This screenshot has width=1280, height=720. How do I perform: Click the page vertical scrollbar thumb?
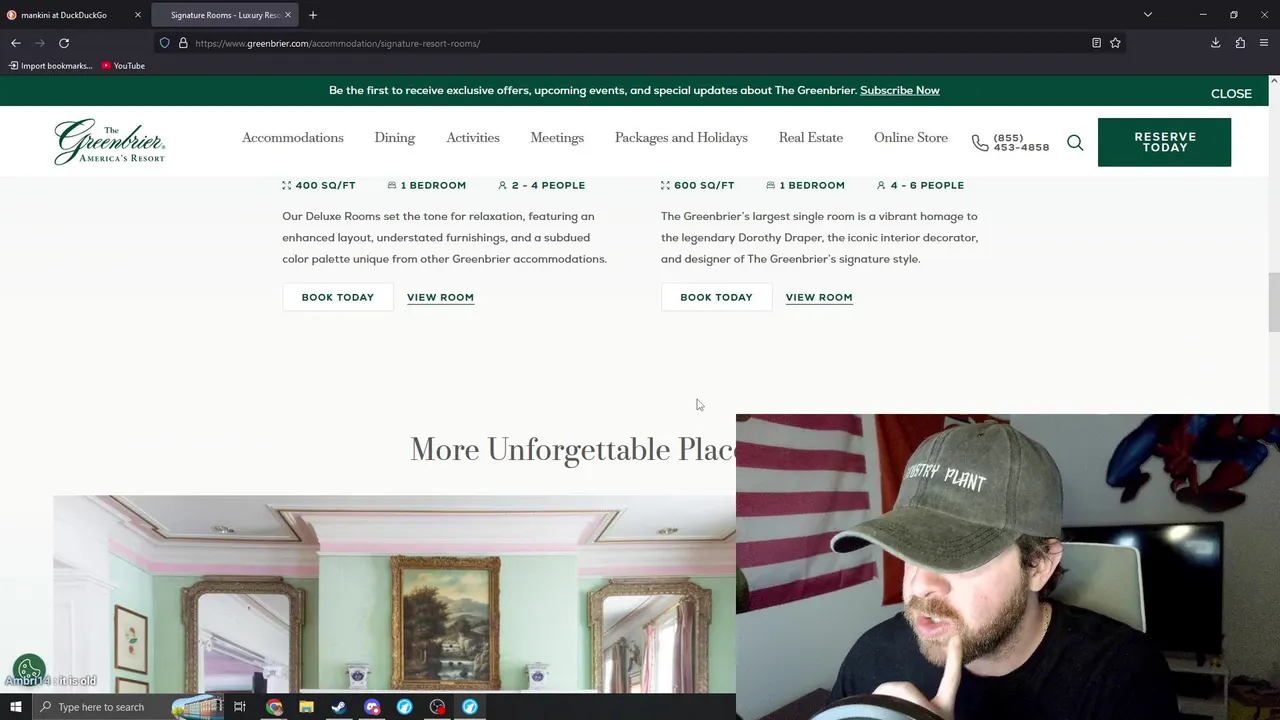[x=1274, y=301]
